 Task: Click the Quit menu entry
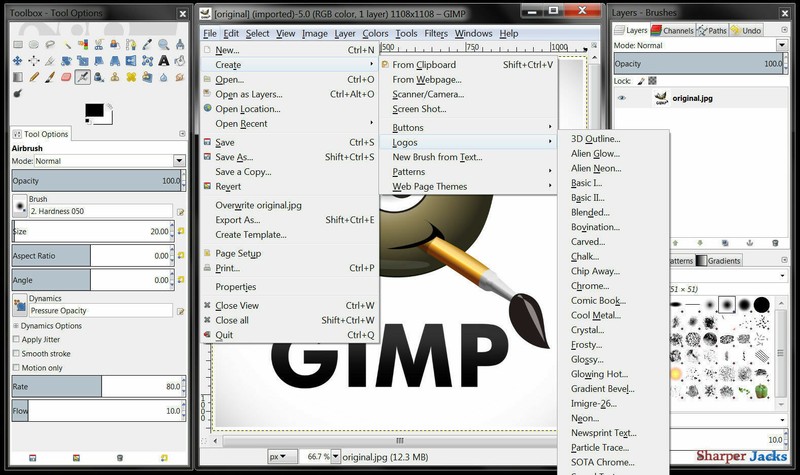[290, 335]
